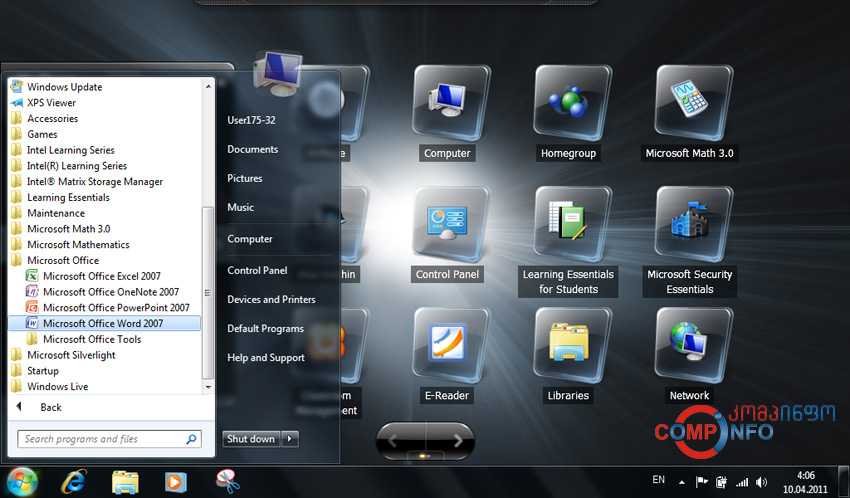Open the Action Center flag icon
The image size is (850, 498).
(701, 482)
